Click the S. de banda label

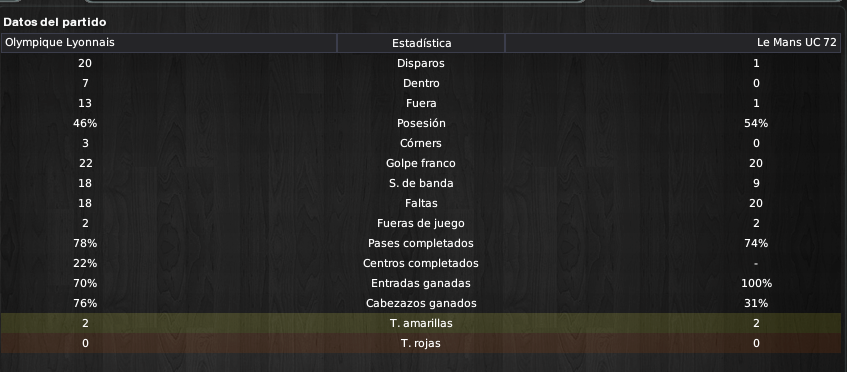coord(421,183)
